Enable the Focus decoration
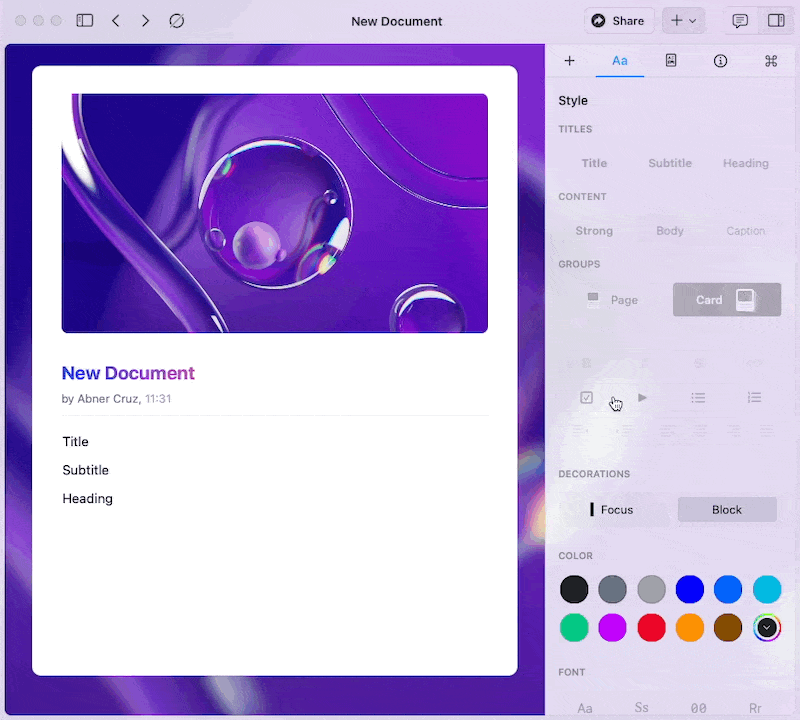 tap(612, 509)
